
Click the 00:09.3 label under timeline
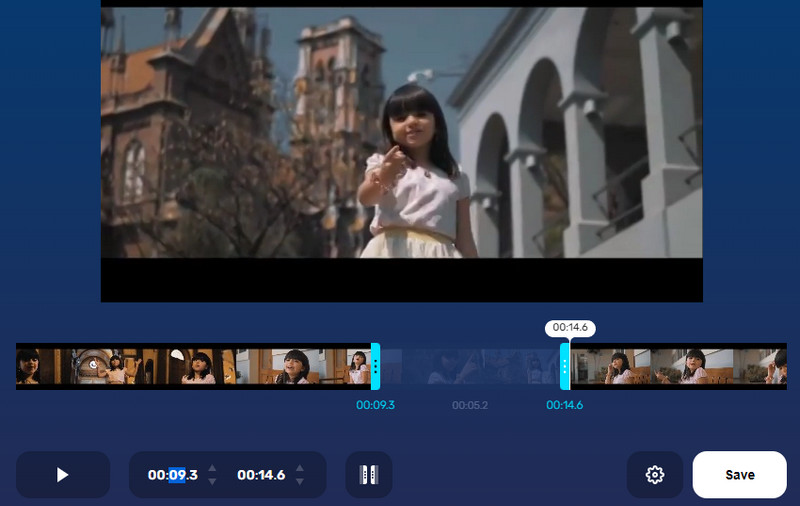376,405
